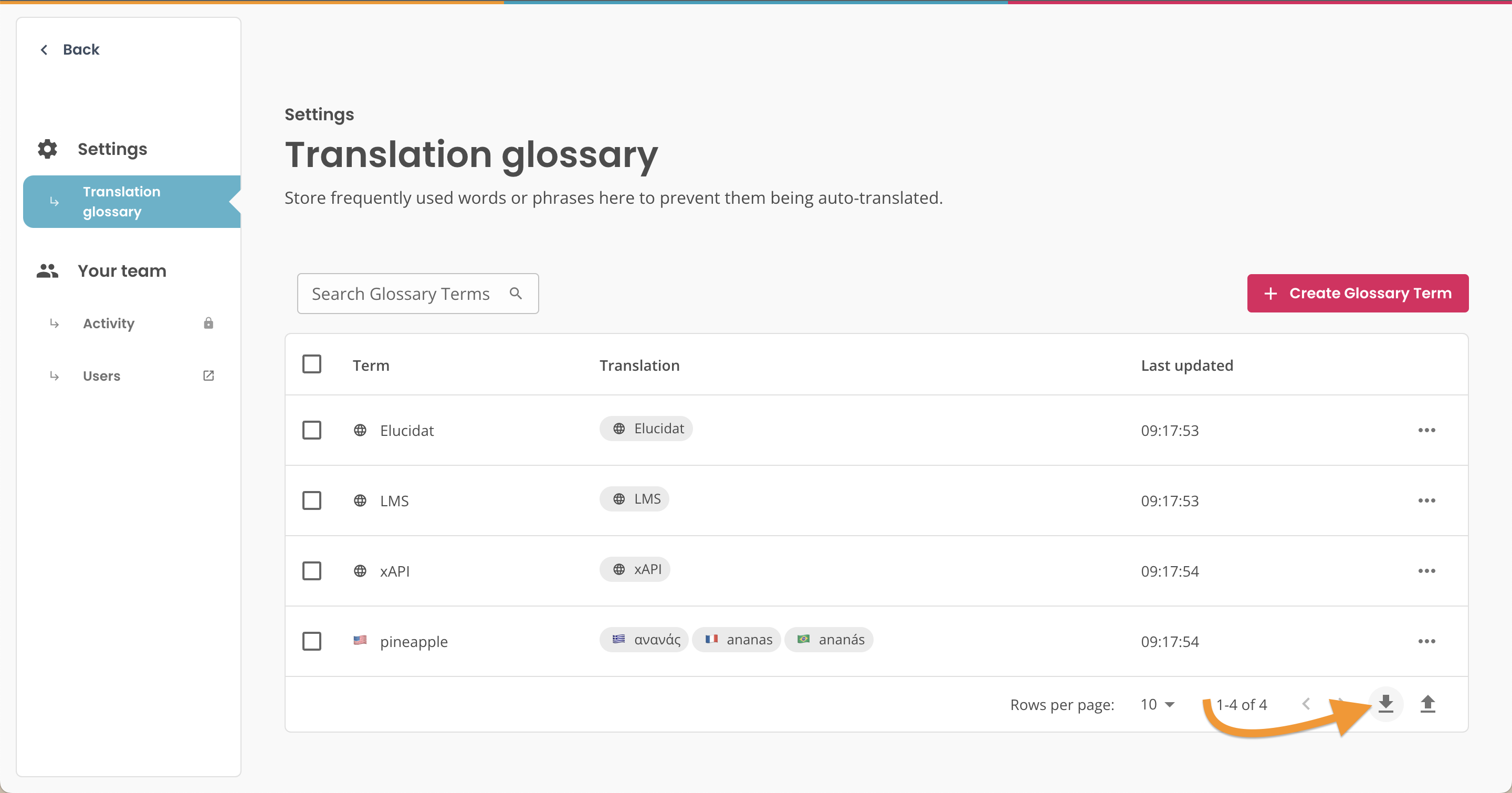This screenshot has width=1512, height=793.
Task: Open Activity under Your team
Action: (109, 324)
